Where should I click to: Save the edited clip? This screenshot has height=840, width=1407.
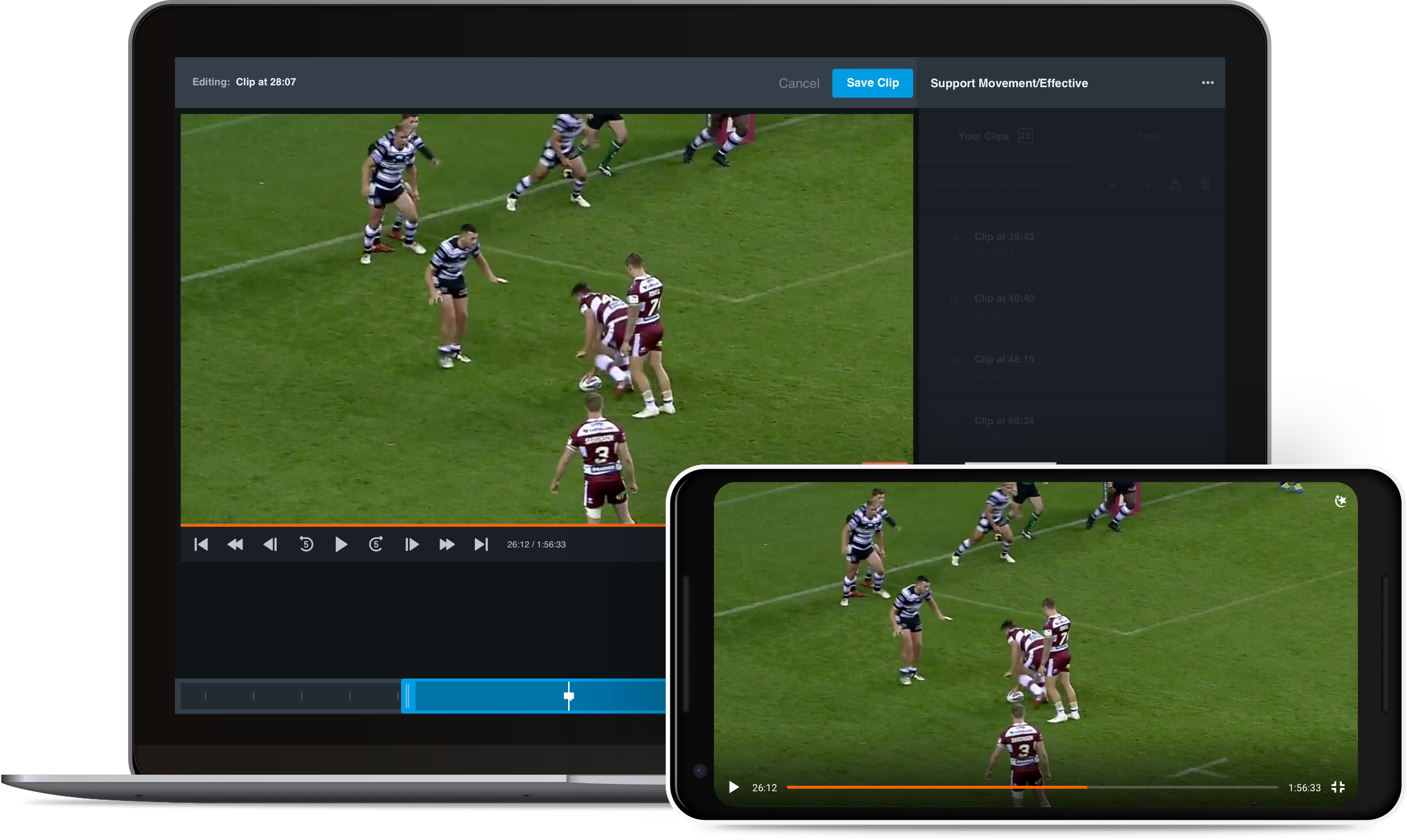tap(872, 83)
